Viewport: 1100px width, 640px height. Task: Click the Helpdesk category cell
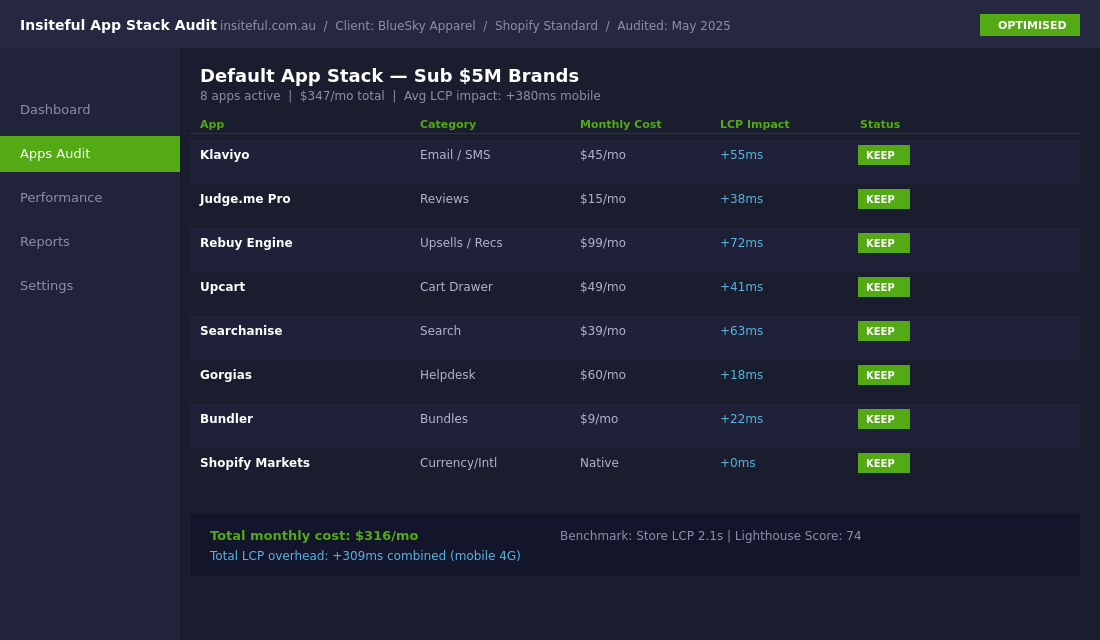click(448, 375)
